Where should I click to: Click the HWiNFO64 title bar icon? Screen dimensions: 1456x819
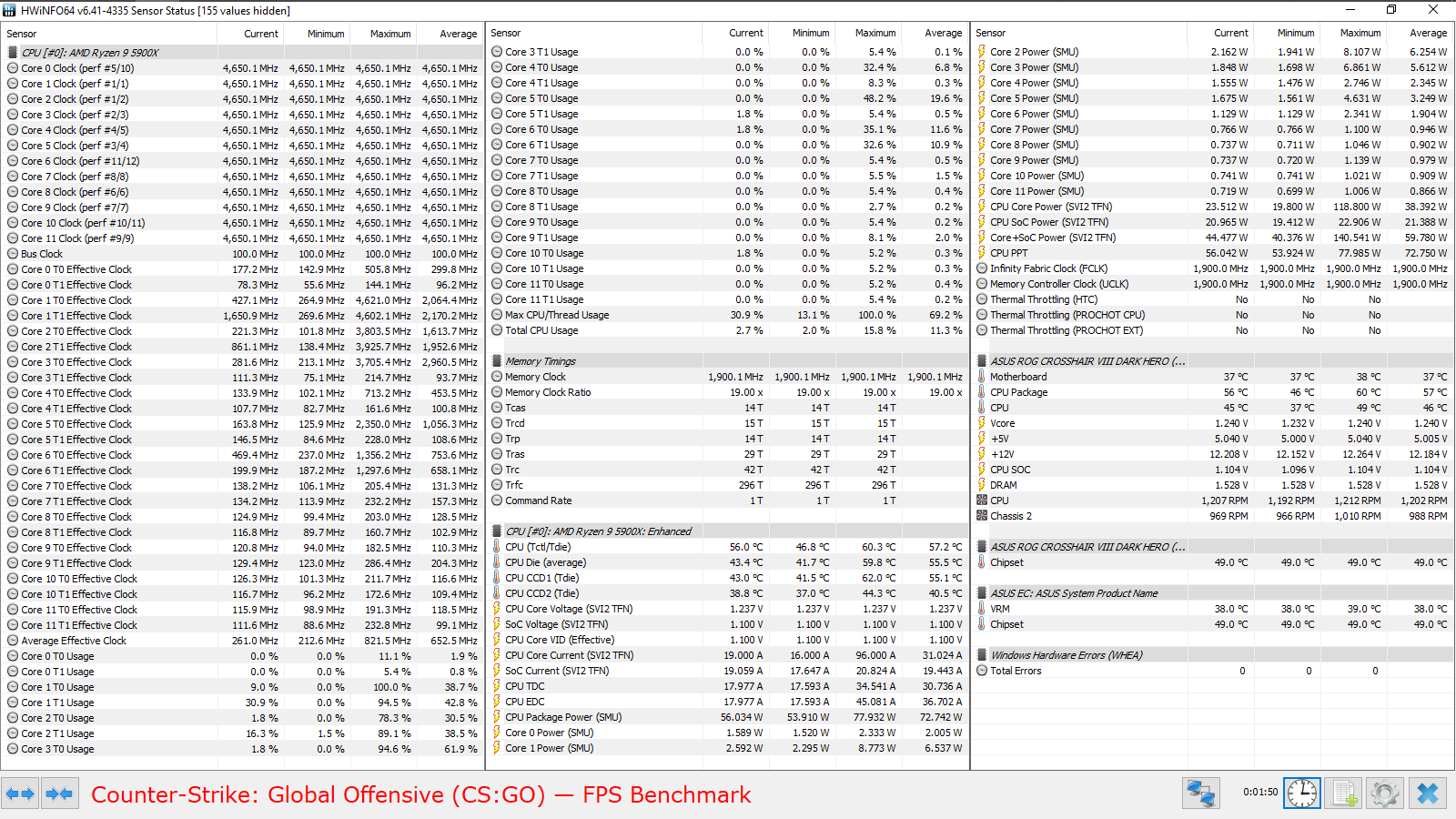click(10, 10)
